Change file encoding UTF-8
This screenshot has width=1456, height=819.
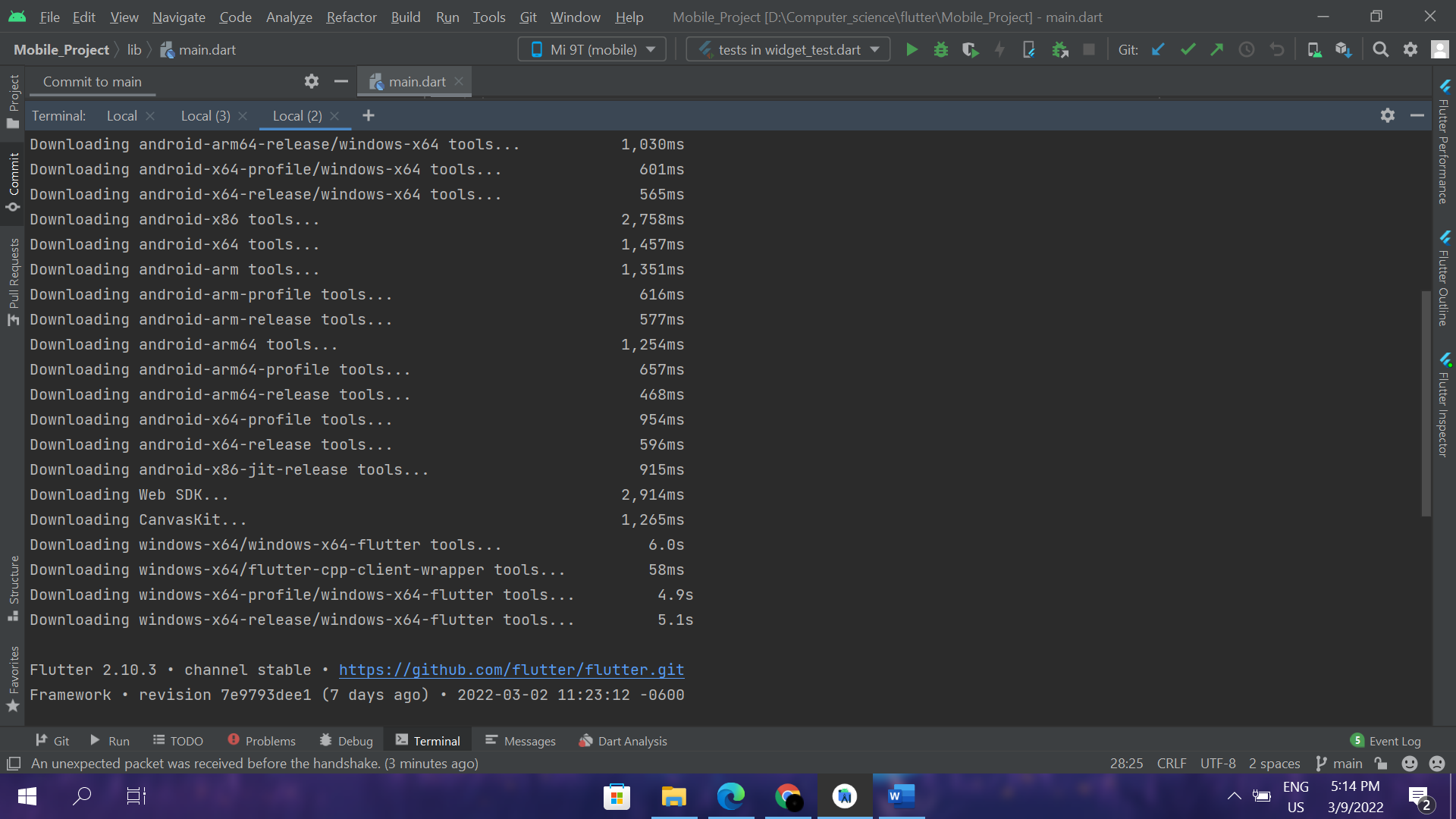1218,764
